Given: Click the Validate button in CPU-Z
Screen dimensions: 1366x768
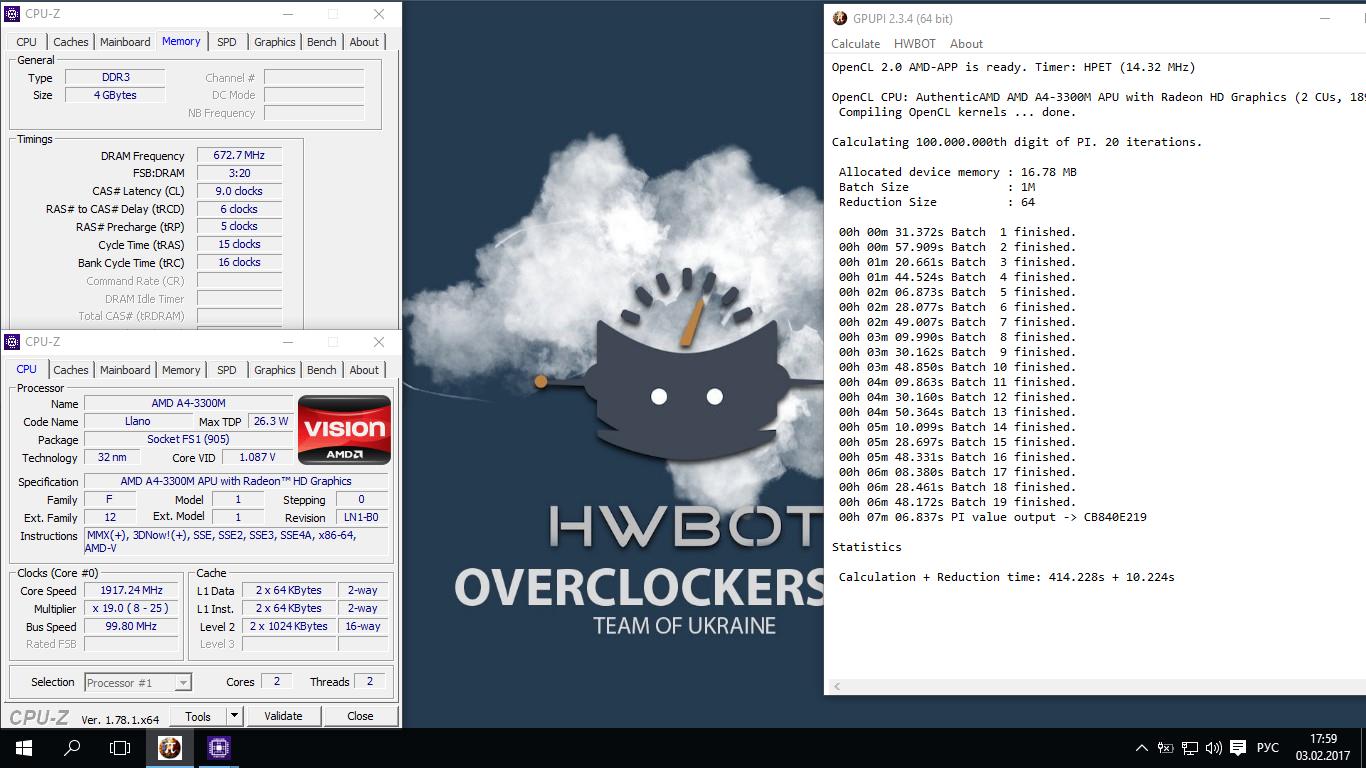Looking at the screenshot, I should [283, 716].
